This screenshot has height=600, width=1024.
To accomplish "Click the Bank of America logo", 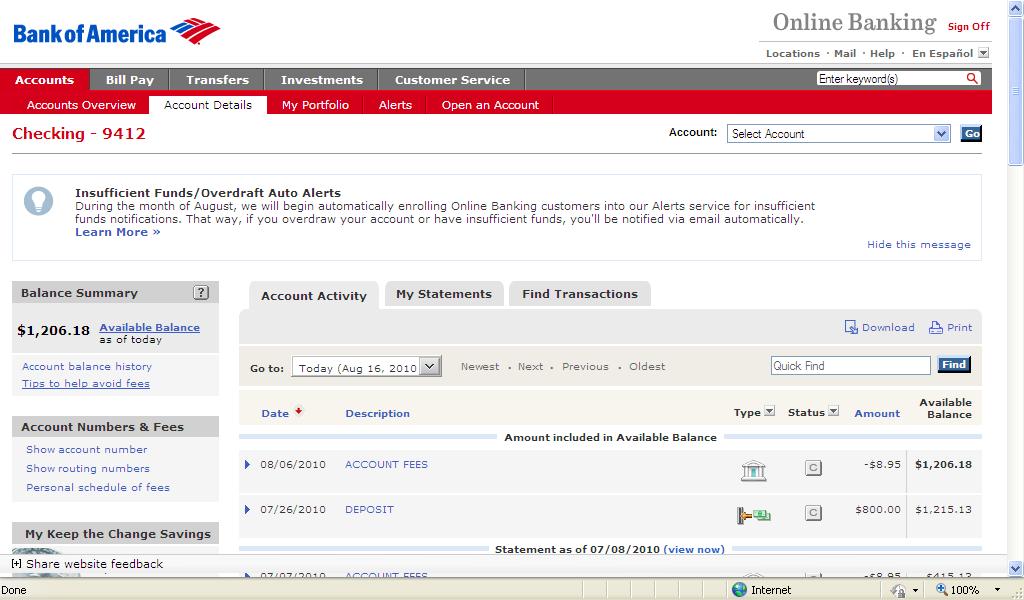I will click(x=116, y=33).
